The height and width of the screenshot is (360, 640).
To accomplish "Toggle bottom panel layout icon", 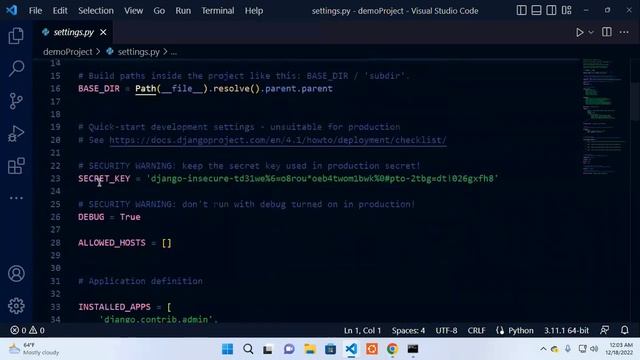I will pyautogui.click(x=536, y=10).
